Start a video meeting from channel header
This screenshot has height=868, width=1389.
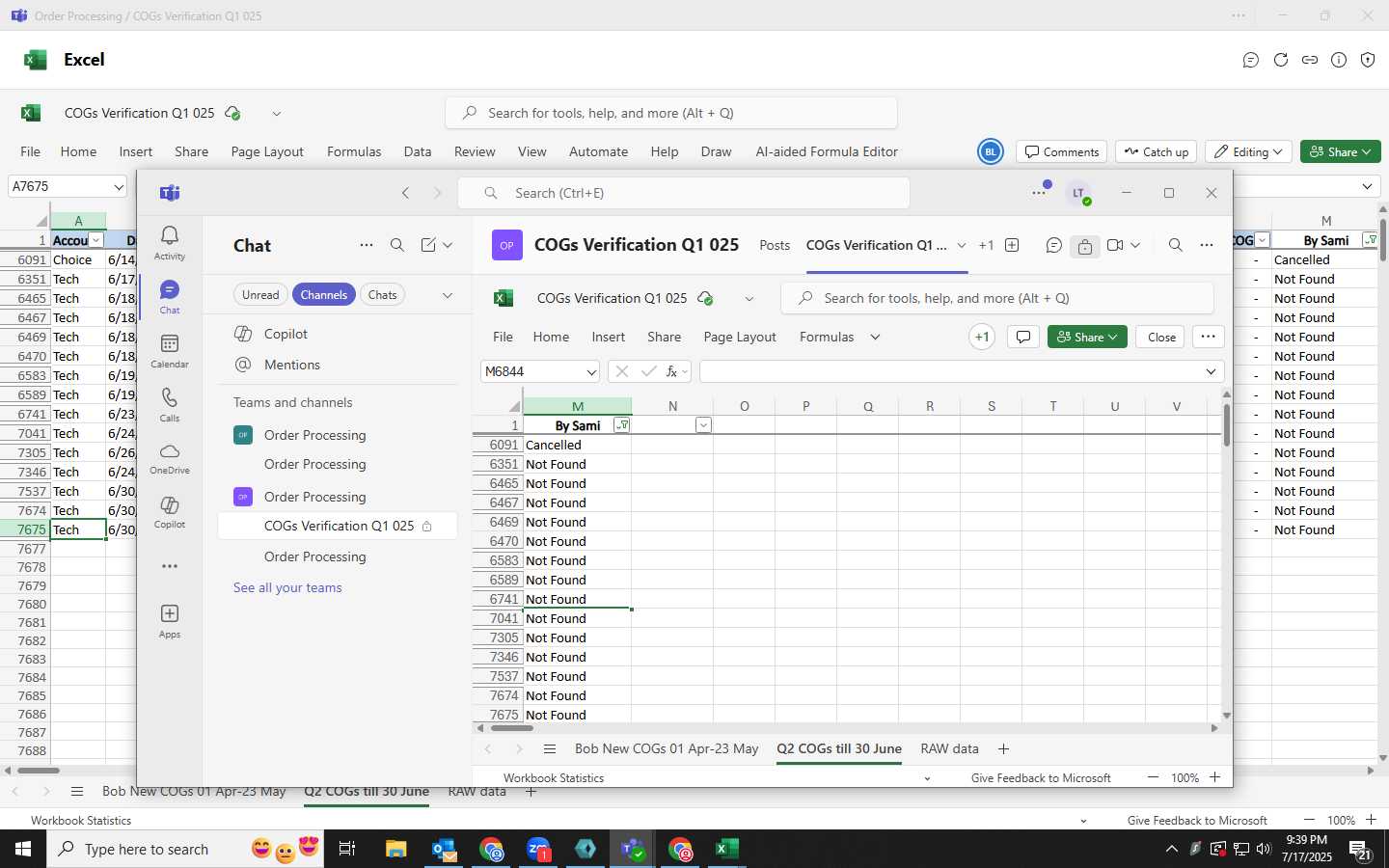click(x=1115, y=245)
